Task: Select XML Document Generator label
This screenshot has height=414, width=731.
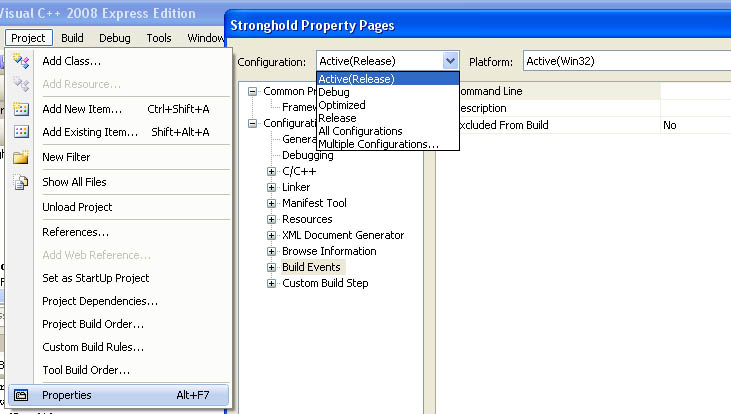Action: tap(343, 235)
